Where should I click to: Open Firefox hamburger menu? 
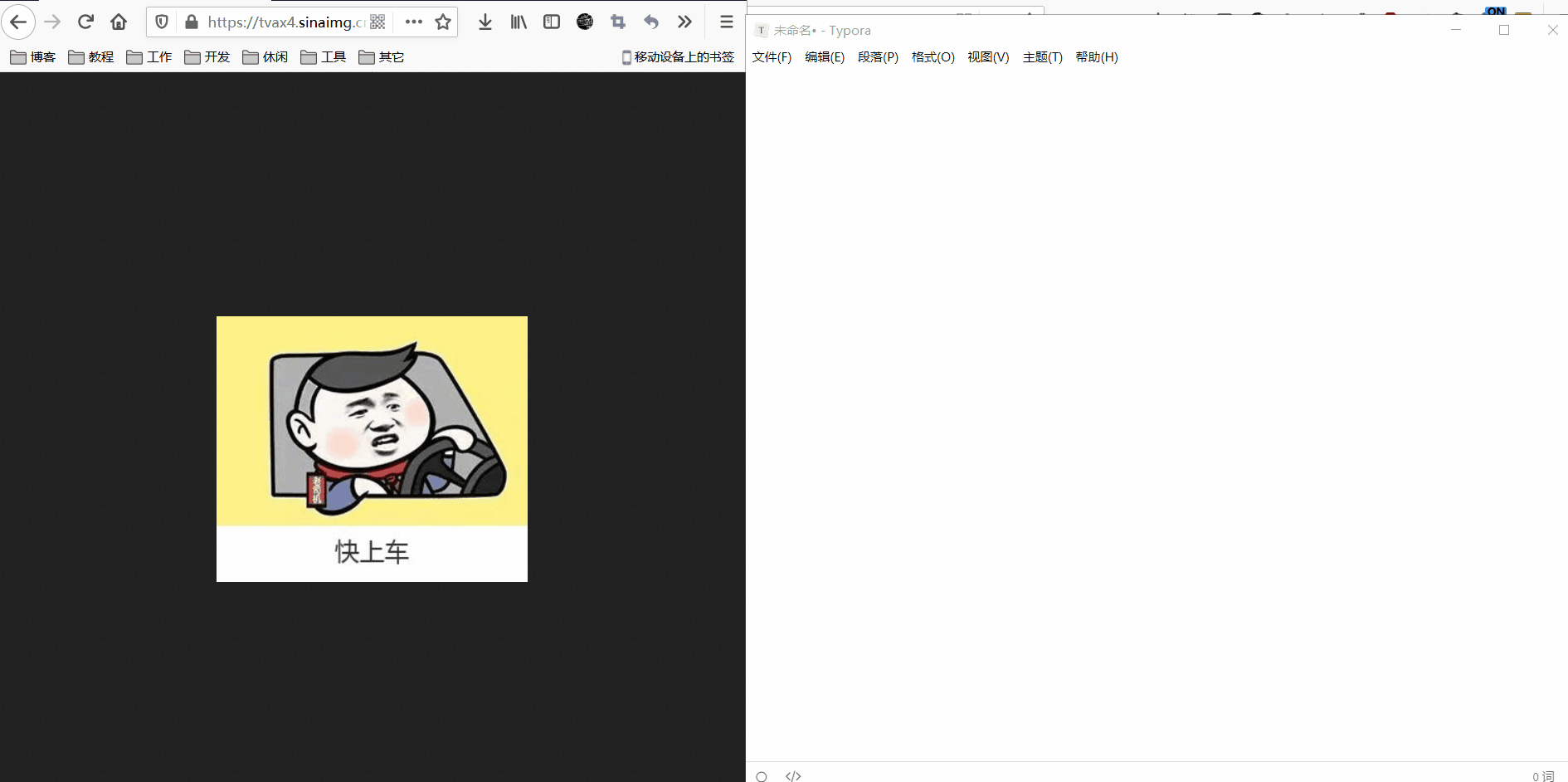pyautogui.click(x=726, y=22)
